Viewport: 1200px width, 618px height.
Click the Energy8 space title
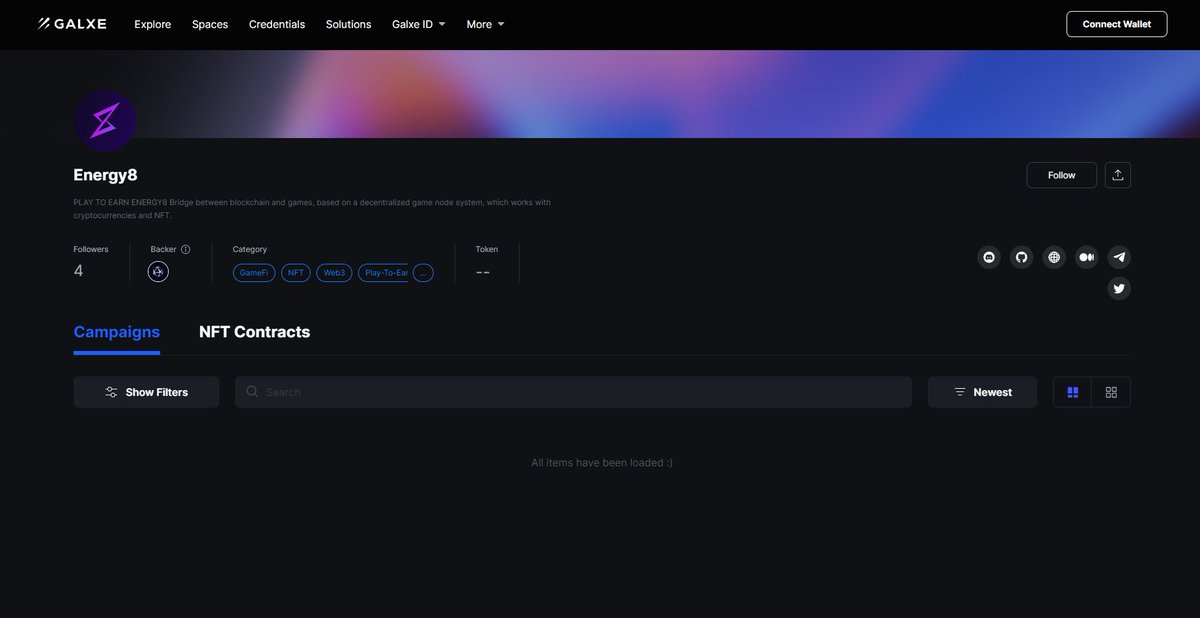coord(105,175)
